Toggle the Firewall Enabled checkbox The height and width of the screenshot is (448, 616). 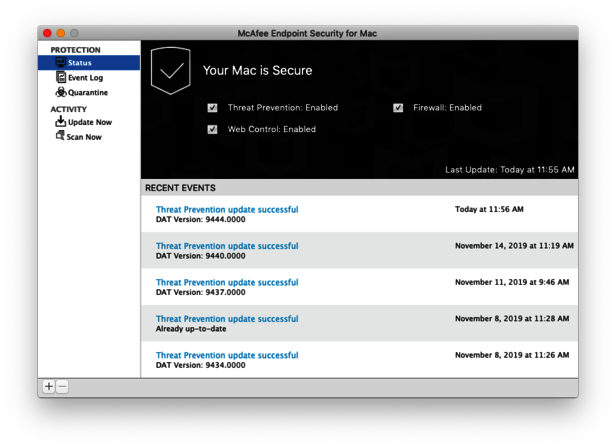pyautogui.click(x=398, y=108)
